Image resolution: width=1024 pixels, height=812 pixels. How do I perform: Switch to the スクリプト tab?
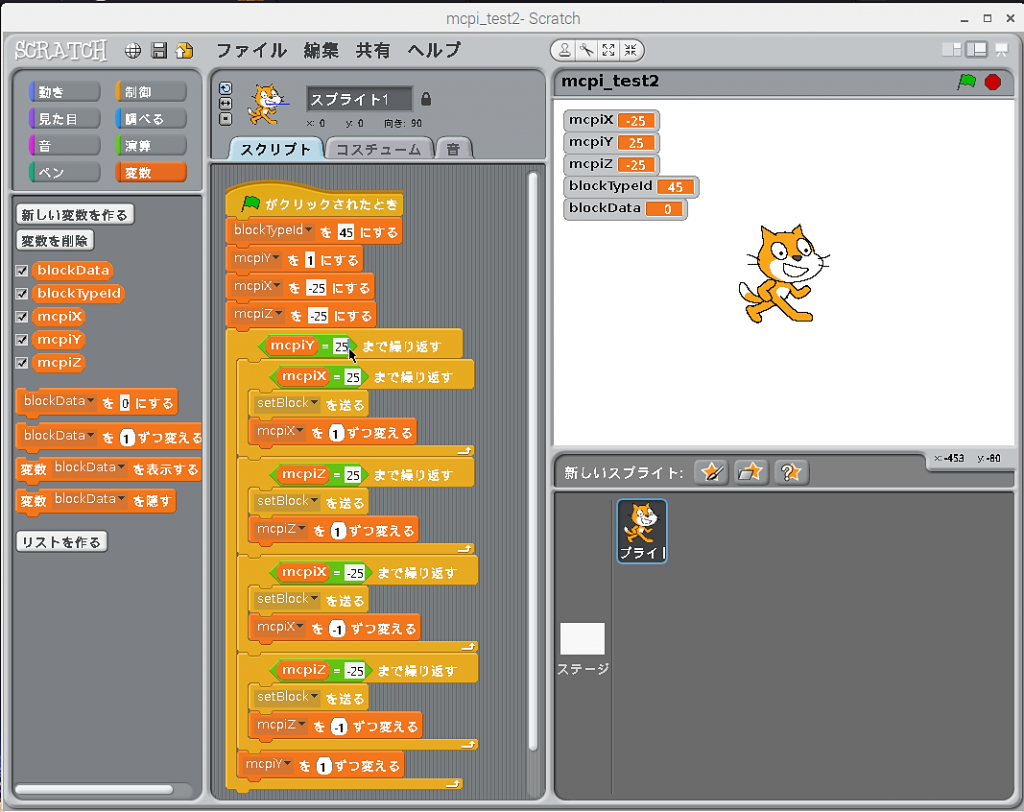[x=276, y=149]
